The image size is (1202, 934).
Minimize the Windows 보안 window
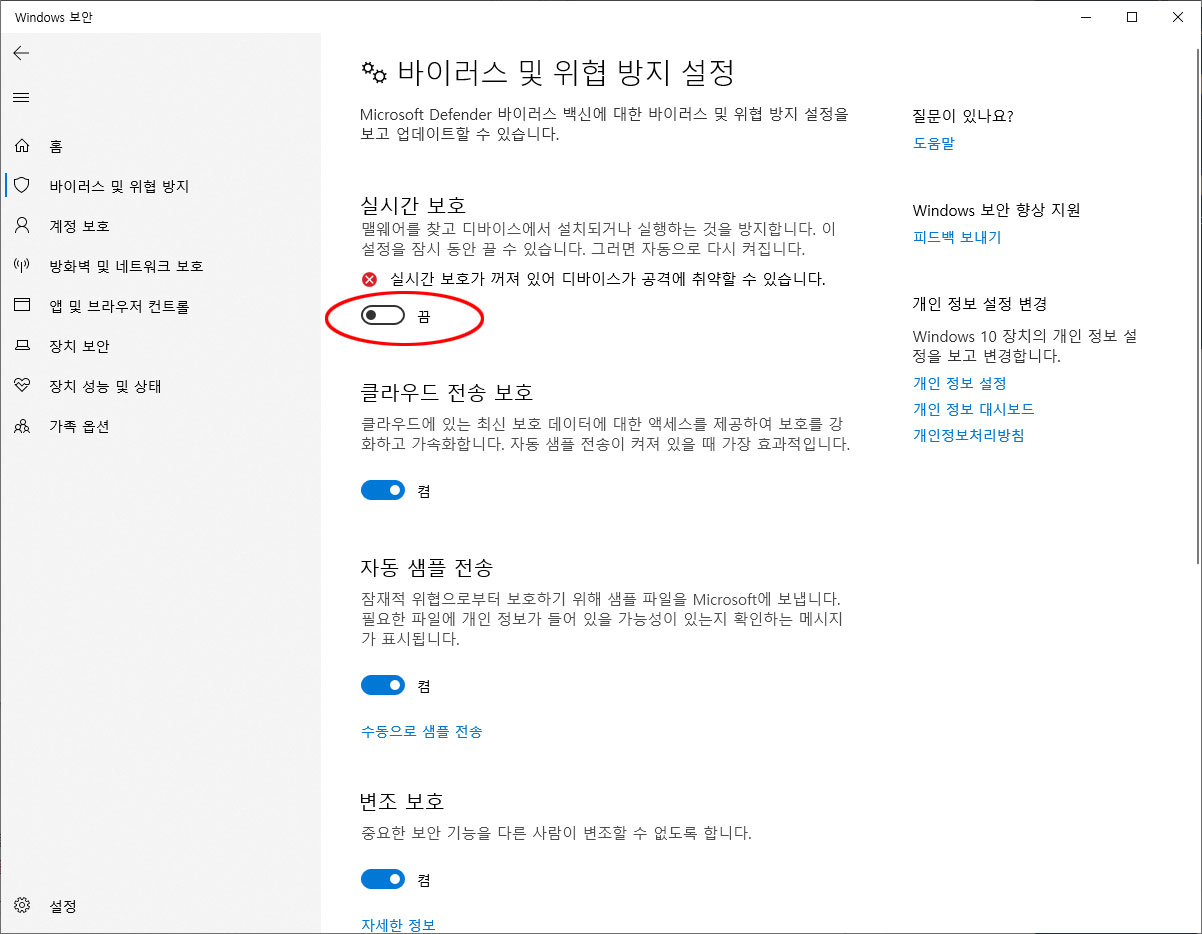(1086, 17)
